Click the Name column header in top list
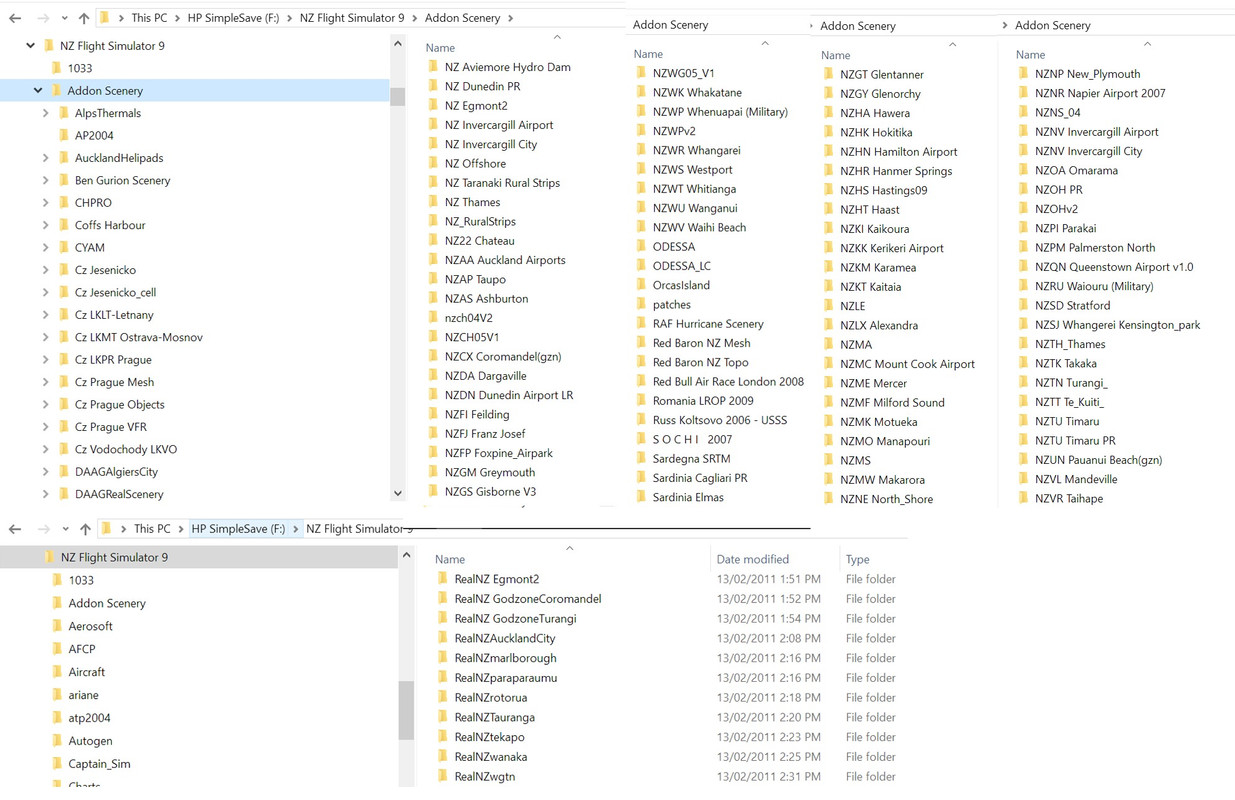 [440, 48]
